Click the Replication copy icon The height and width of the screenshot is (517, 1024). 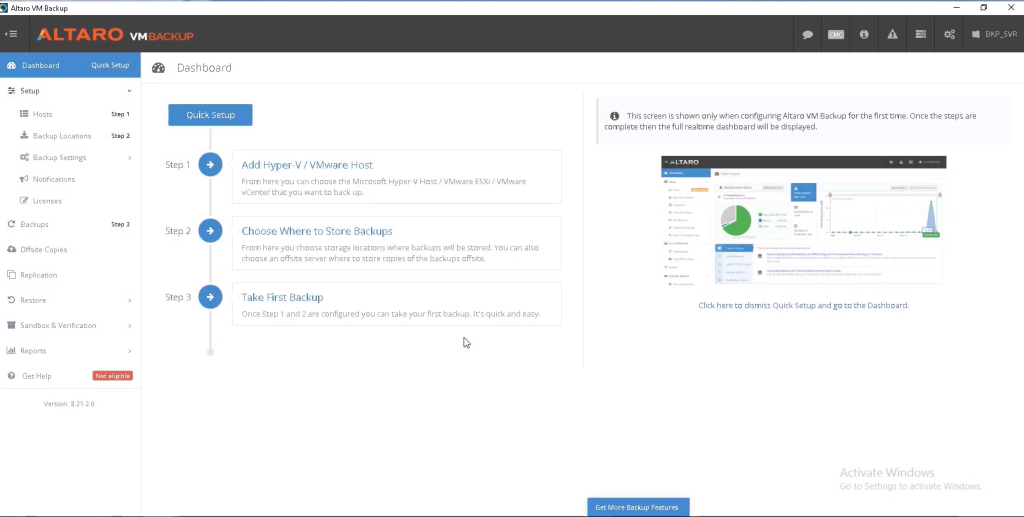click(11, 275)
